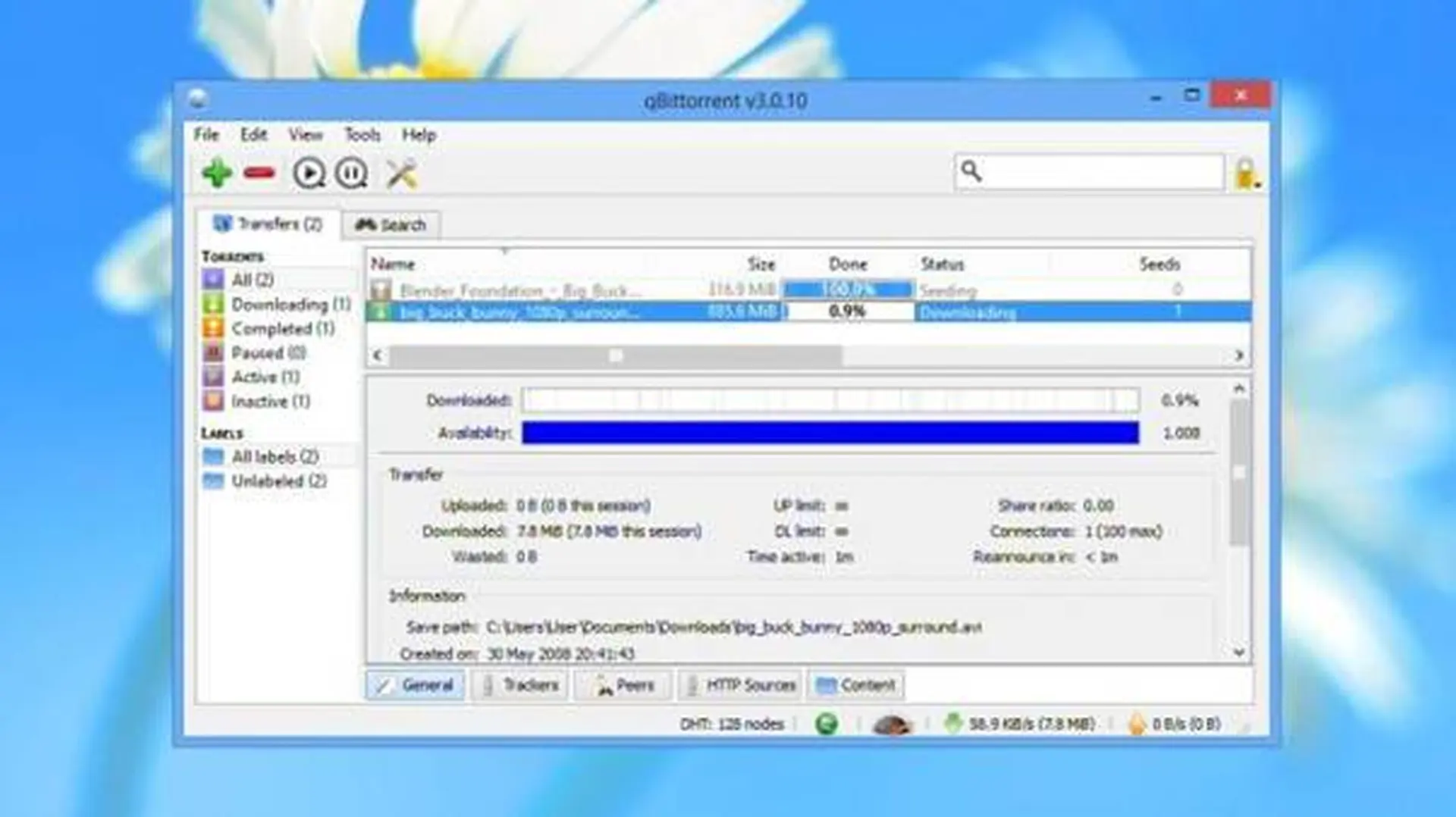The width and height of the screenshot is (1456, 817).
Task: Switch to the Search tab
Action: pos(391,224)
